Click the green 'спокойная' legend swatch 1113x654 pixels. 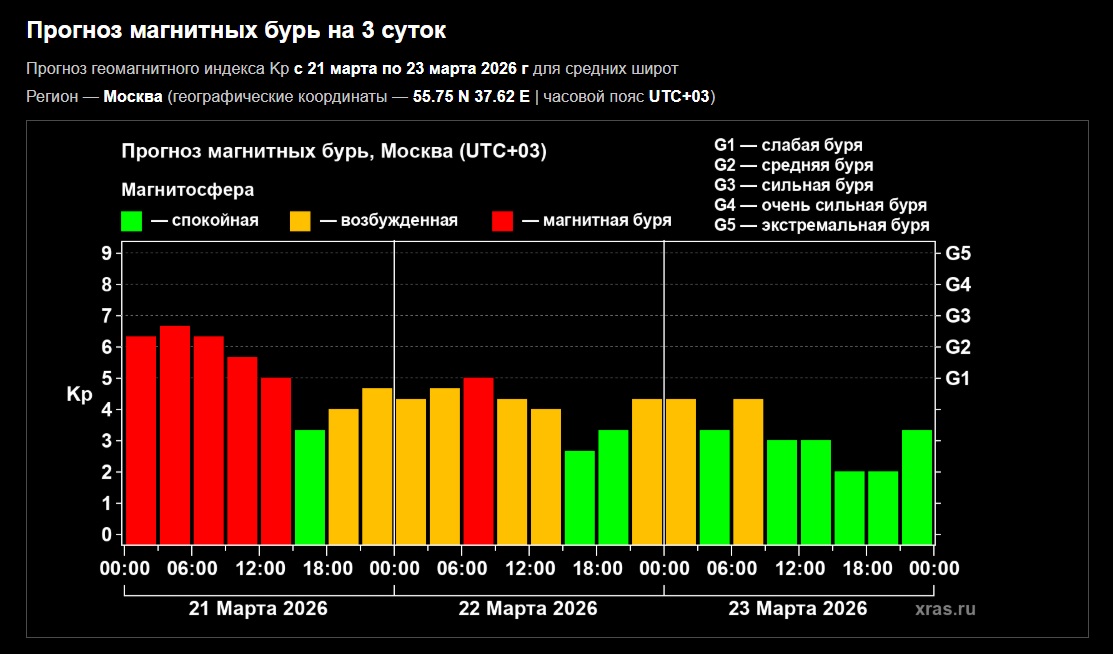click(131, 221)
